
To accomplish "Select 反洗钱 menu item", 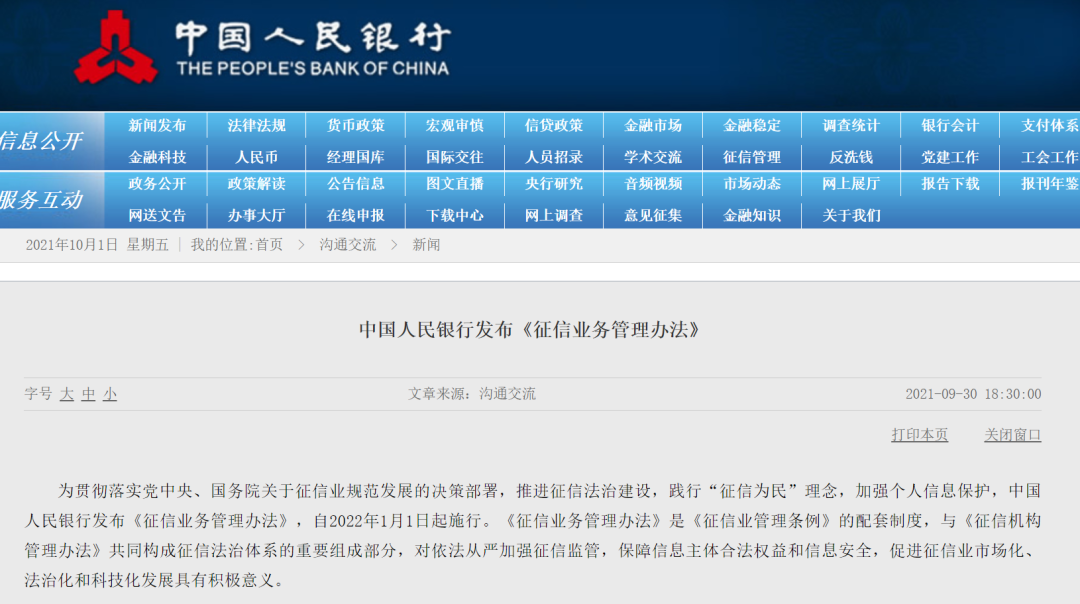I will click(x=851, y=157).
